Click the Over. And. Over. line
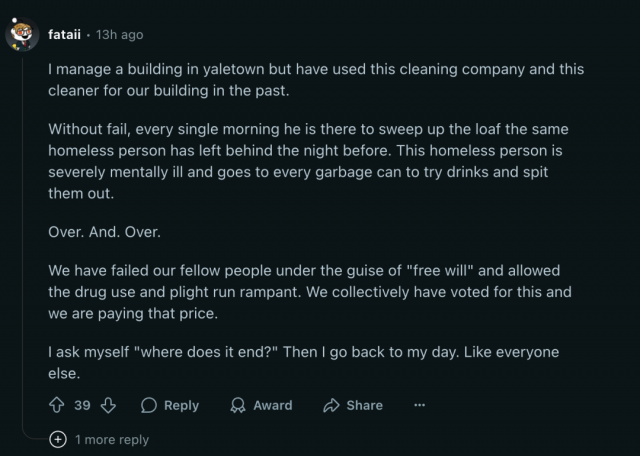640x456 pixels. click(x=104, y=232)
